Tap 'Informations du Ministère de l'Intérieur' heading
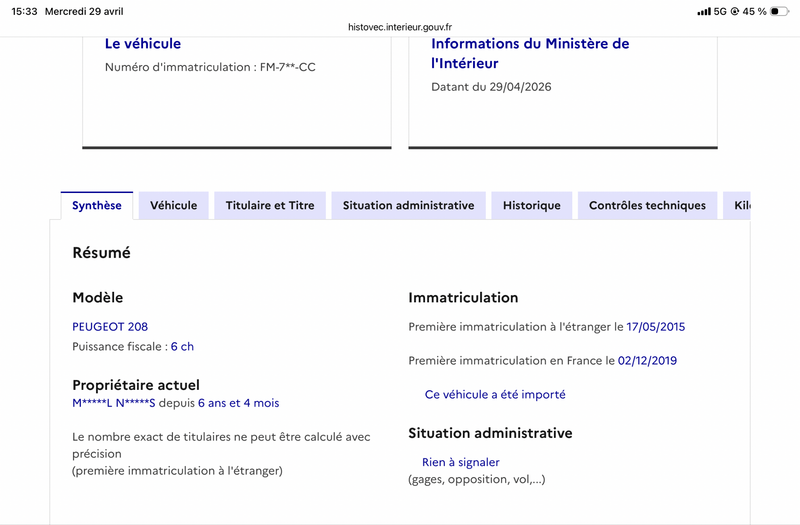Image resolution: width=800 pixels, height=525 pixels. click(530, 53)
